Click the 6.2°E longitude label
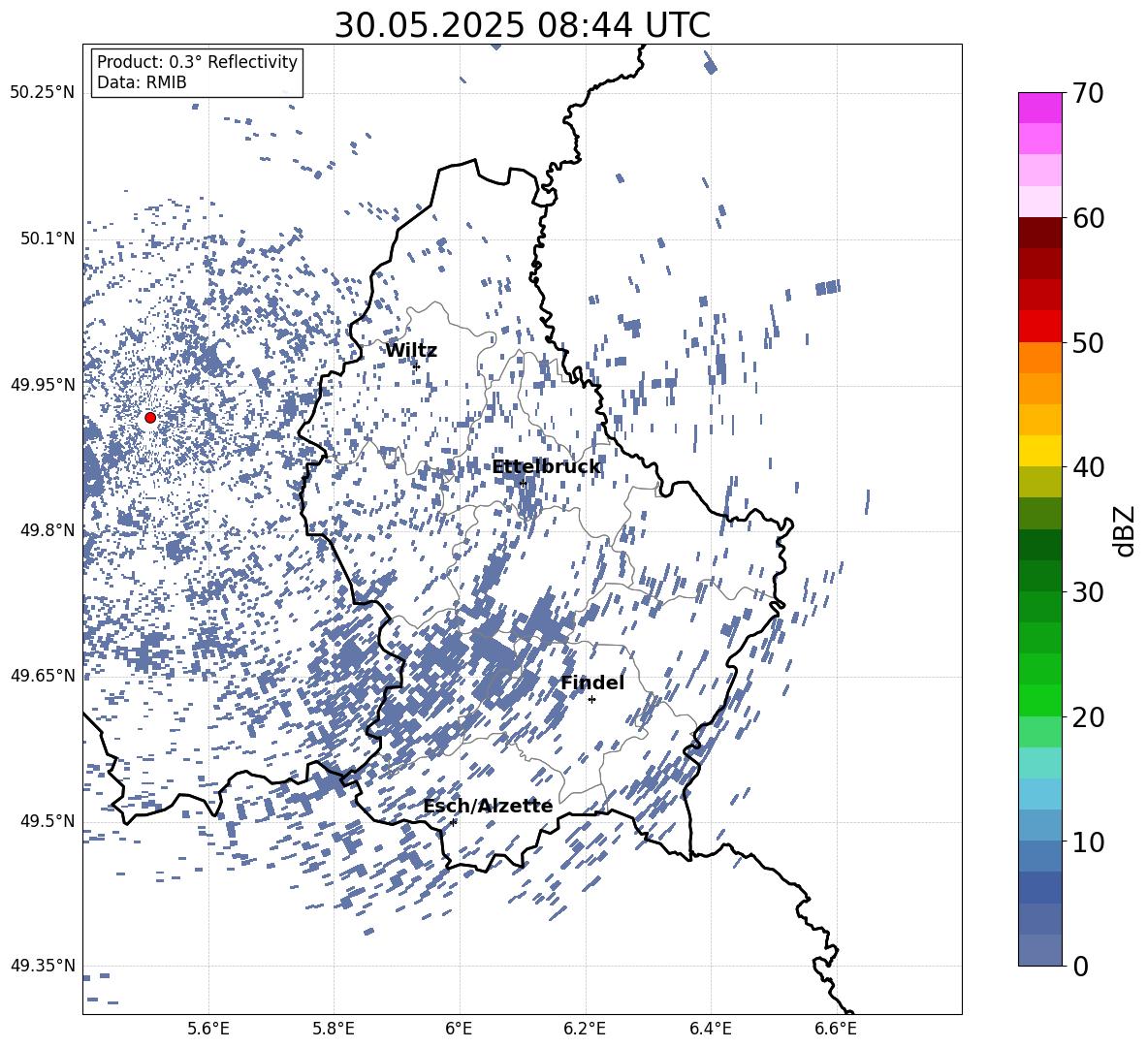The width and height of the screenshot is (1148, 1048). (585, 1029)
